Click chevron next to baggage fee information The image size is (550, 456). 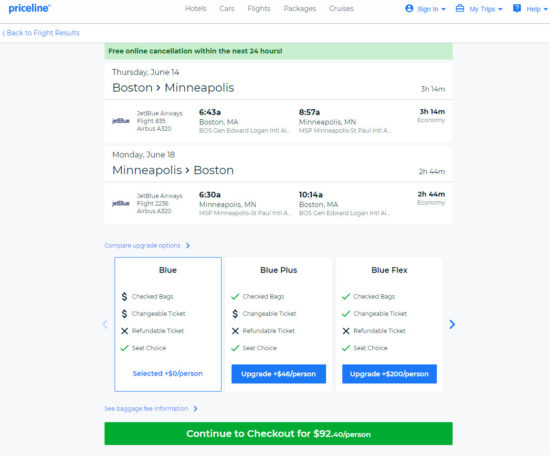click(196, 409)
